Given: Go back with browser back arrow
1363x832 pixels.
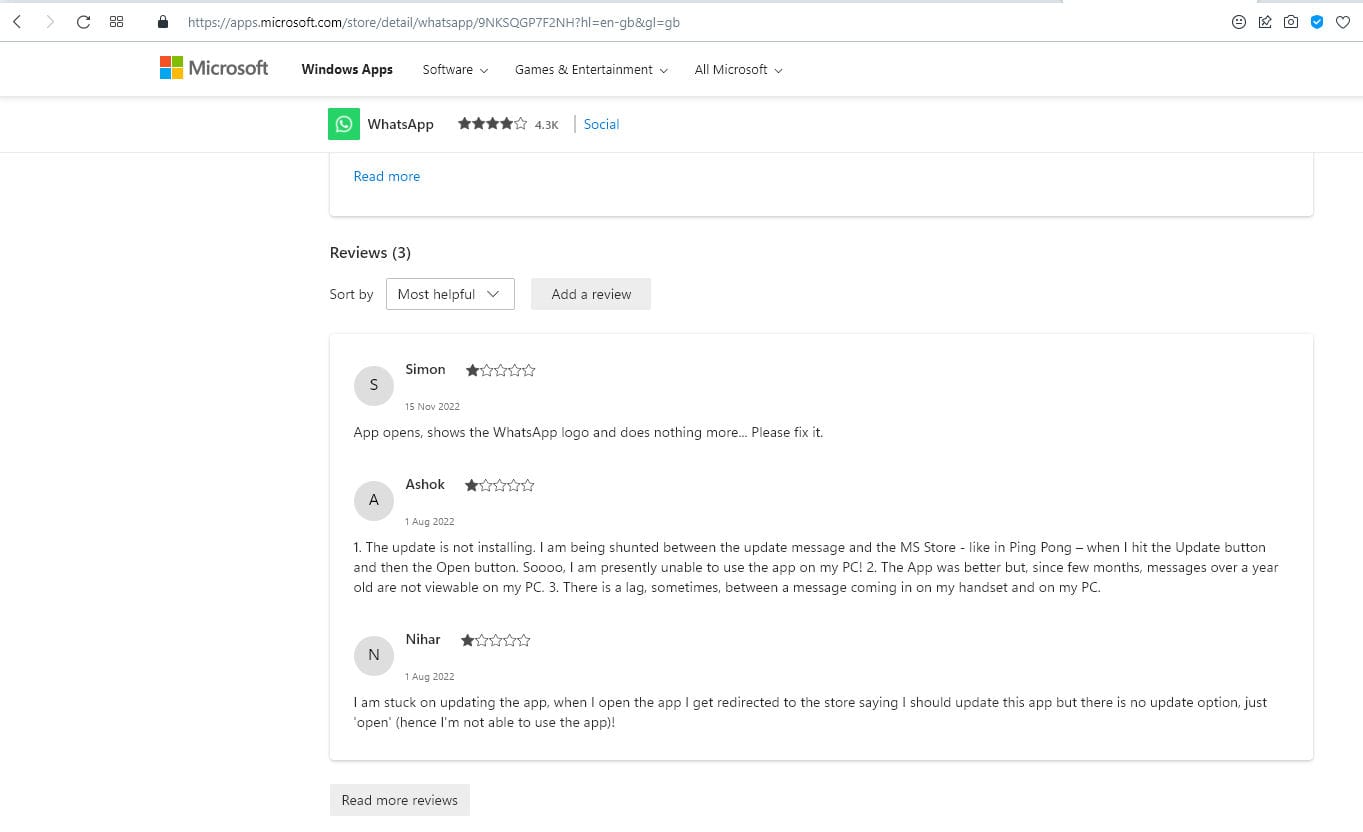Looking at the screenshot, I should pyautogui.click(x=17, y=22).
